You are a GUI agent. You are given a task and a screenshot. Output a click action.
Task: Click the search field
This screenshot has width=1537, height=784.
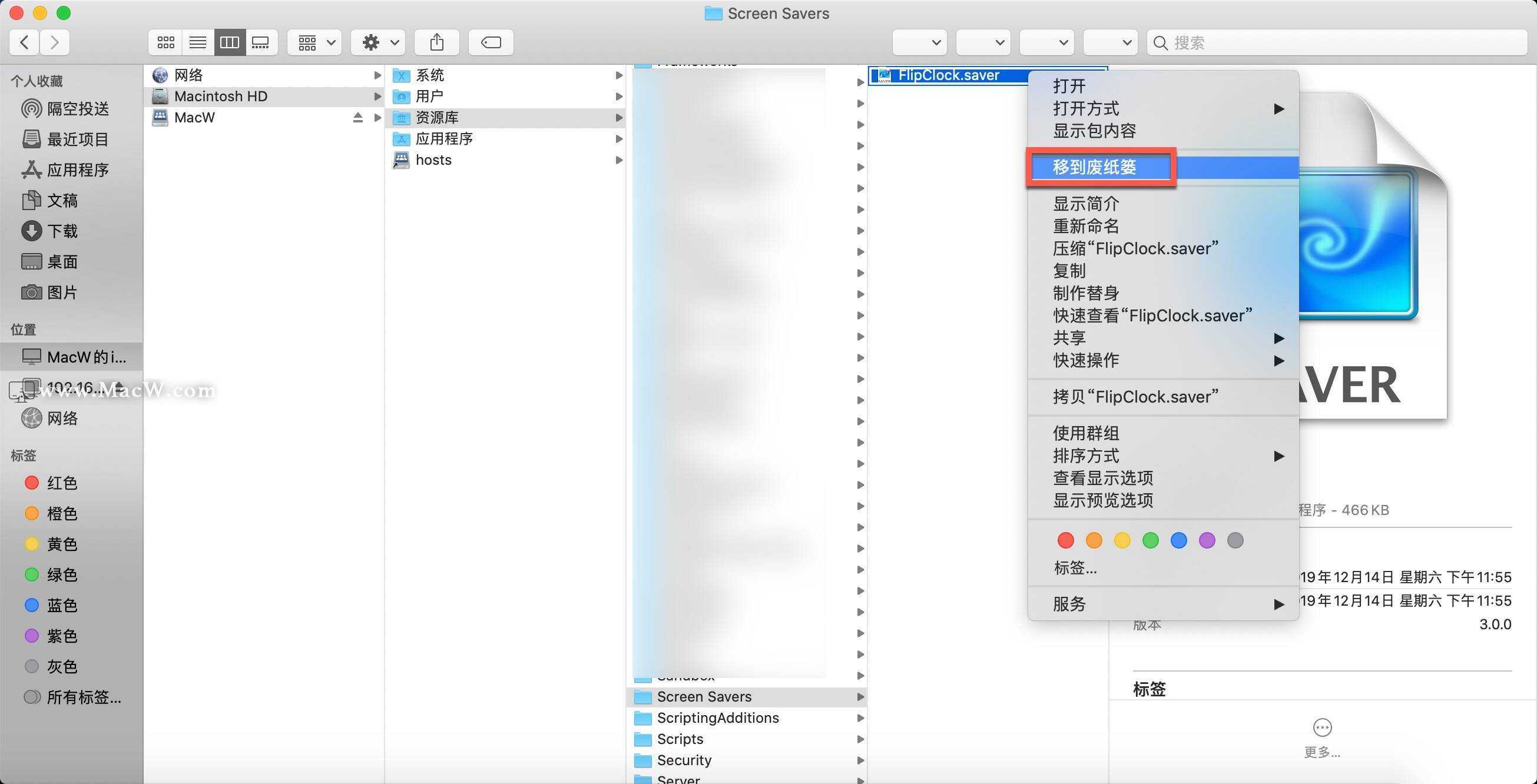click(x=1337, y=42)
